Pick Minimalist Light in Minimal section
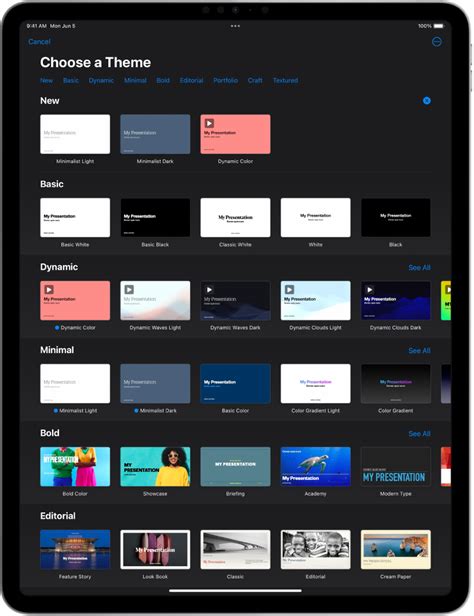 [75, 383]
